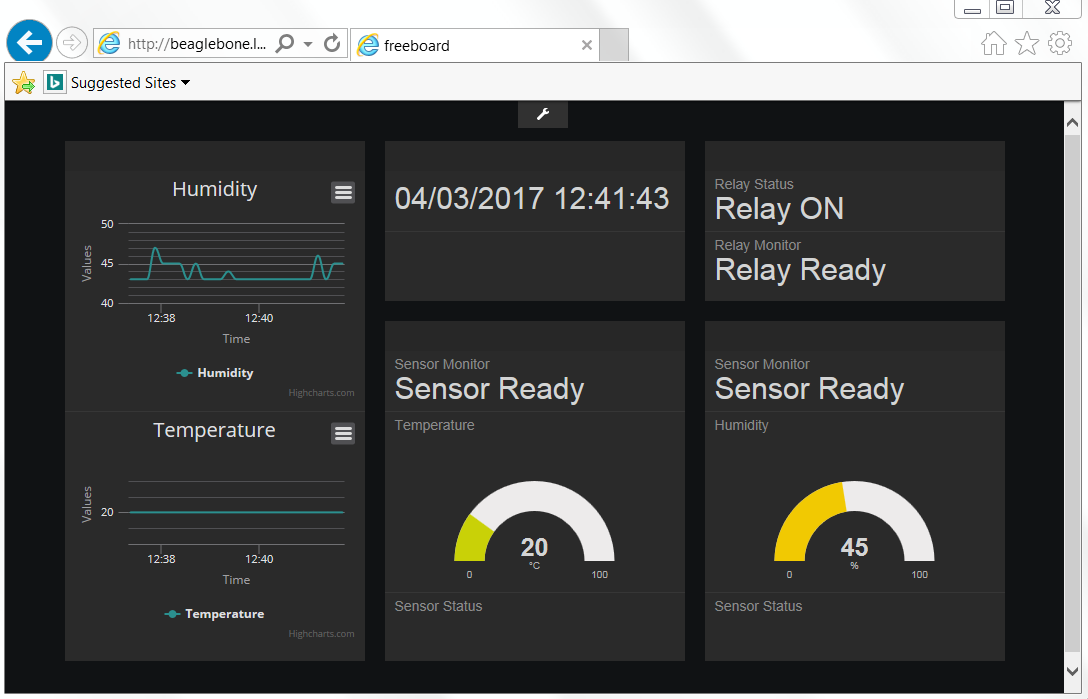
Task: Open the Humidity chart export menu
Action: (x=343, y=192)
